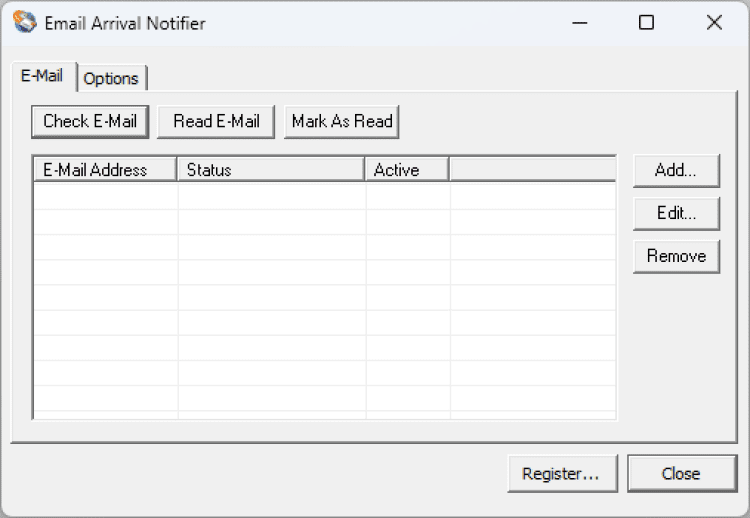Click the Edit... button

pos(676,213)
